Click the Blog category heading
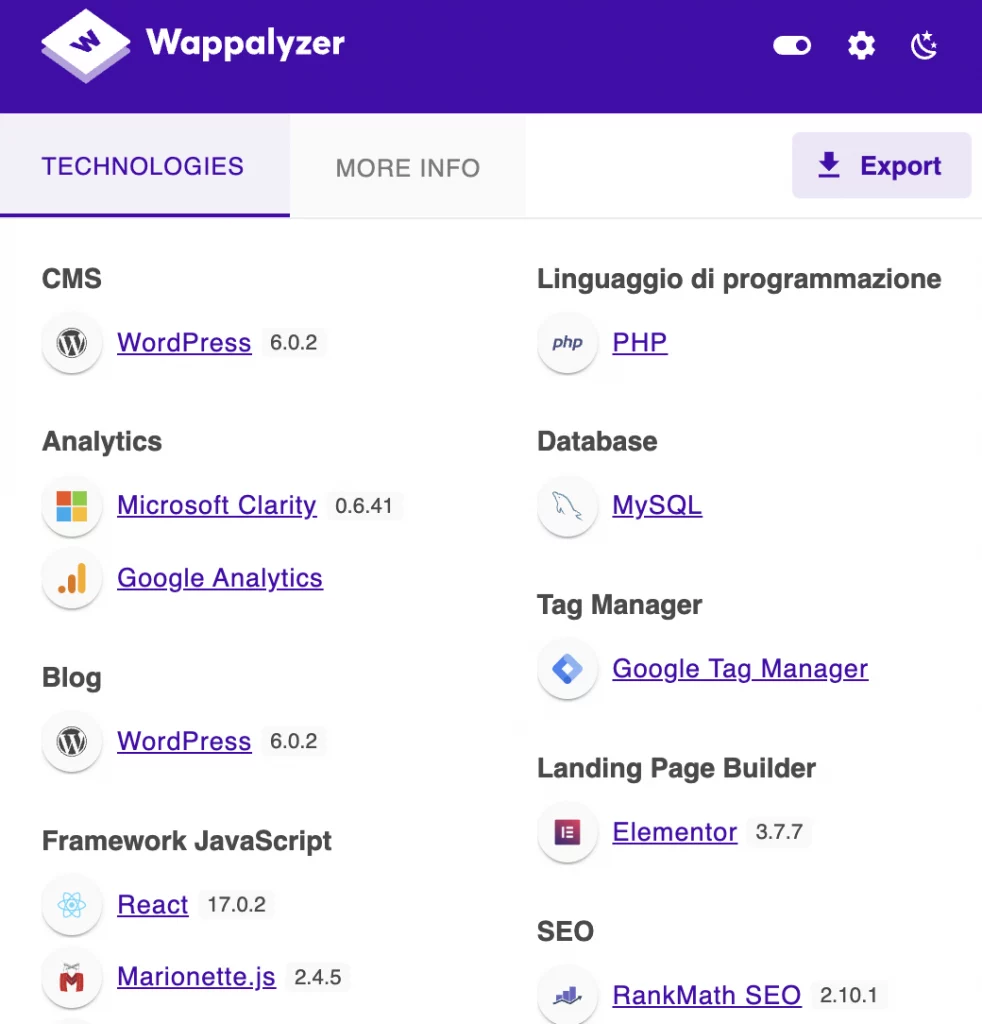The image size is (982, 1024). tap(72, 678)
